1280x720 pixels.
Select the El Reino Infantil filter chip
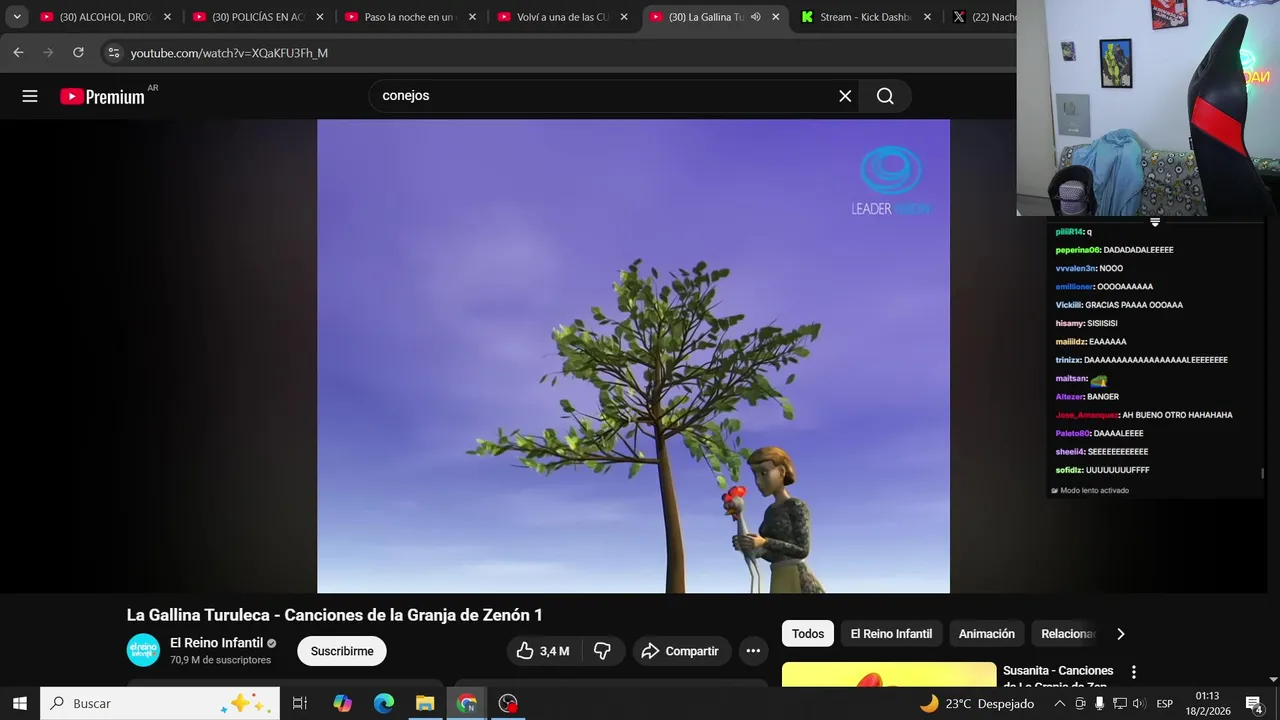point(891,634)
